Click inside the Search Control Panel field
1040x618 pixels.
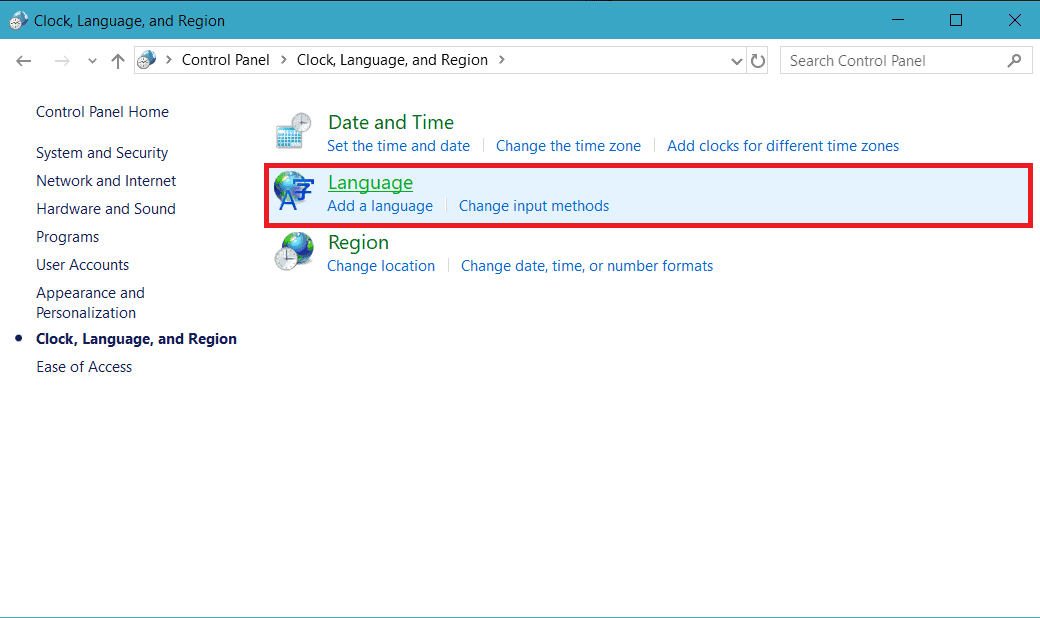880,60
